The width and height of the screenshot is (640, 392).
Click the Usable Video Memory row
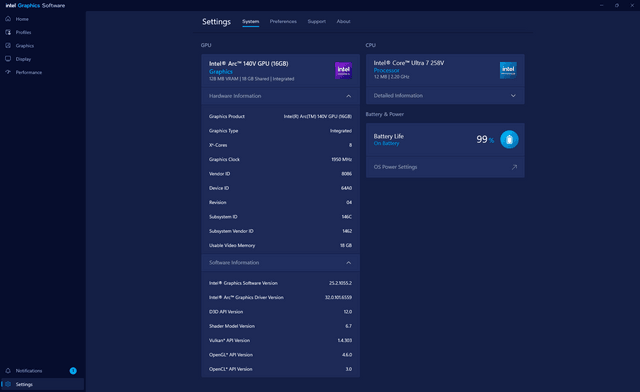click(280, 245)
